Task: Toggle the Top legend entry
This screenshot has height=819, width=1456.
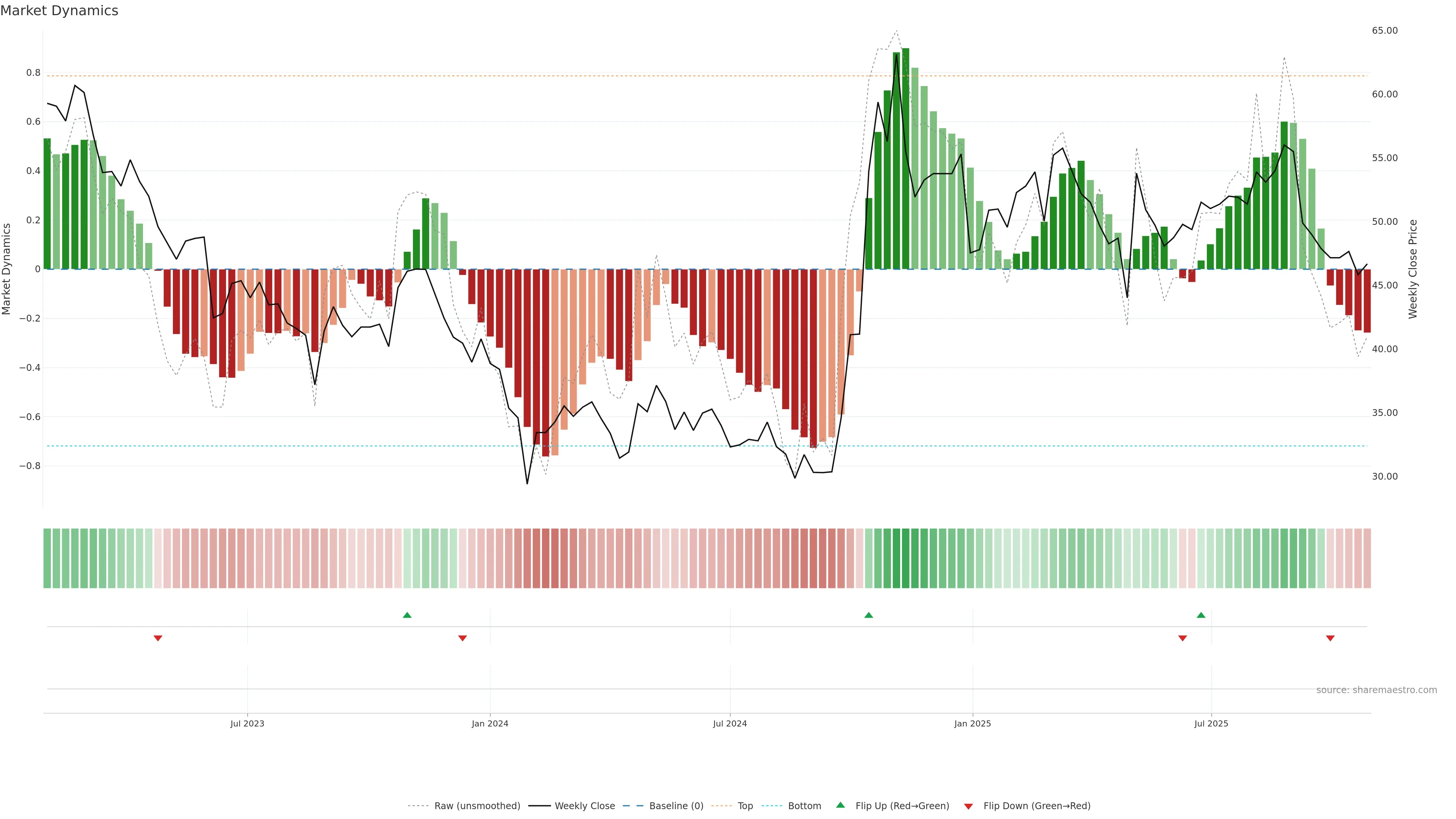Action: click(x=745, y=806)
